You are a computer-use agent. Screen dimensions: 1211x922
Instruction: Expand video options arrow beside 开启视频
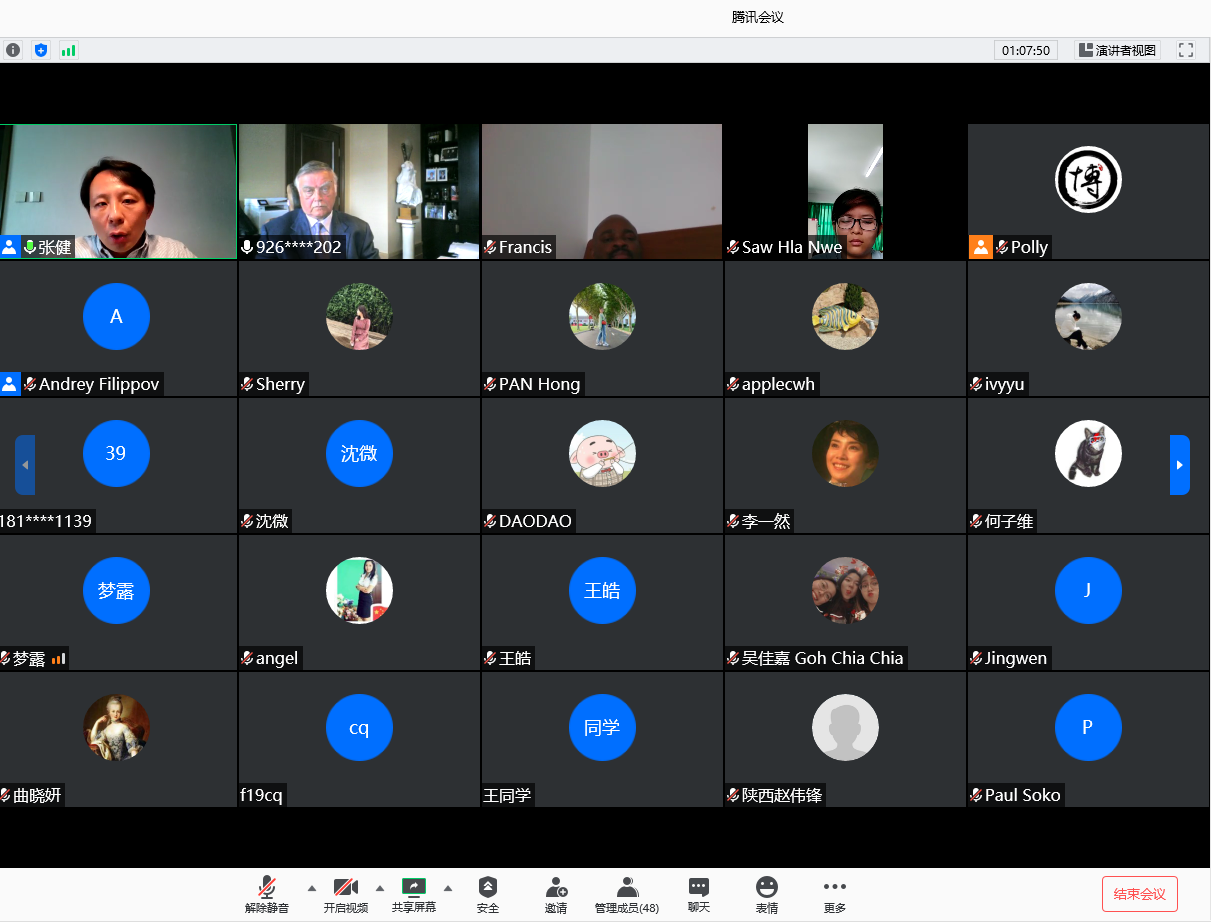click(x=380, y=888)
